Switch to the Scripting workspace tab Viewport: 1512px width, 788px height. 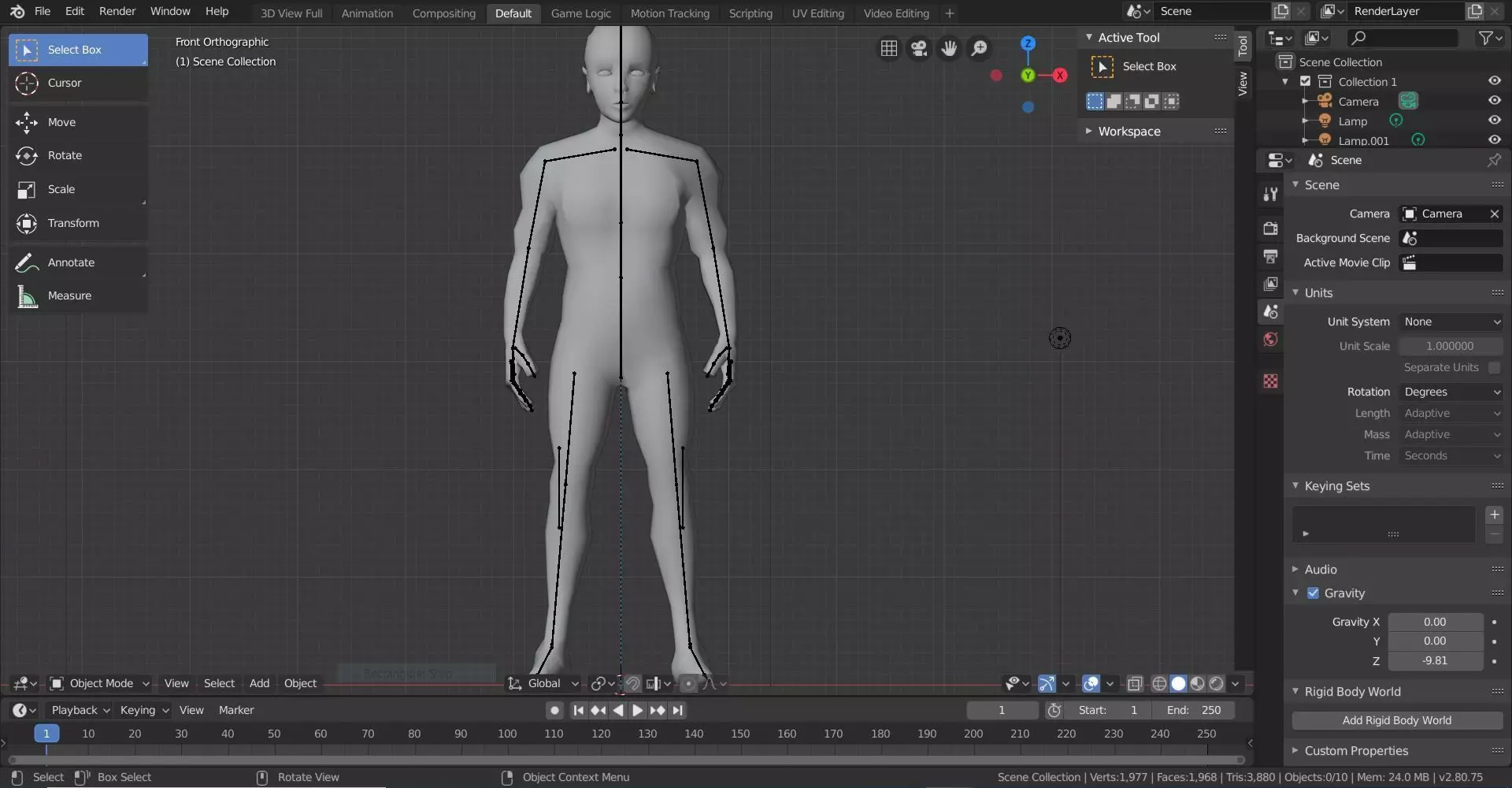point(750,13)
